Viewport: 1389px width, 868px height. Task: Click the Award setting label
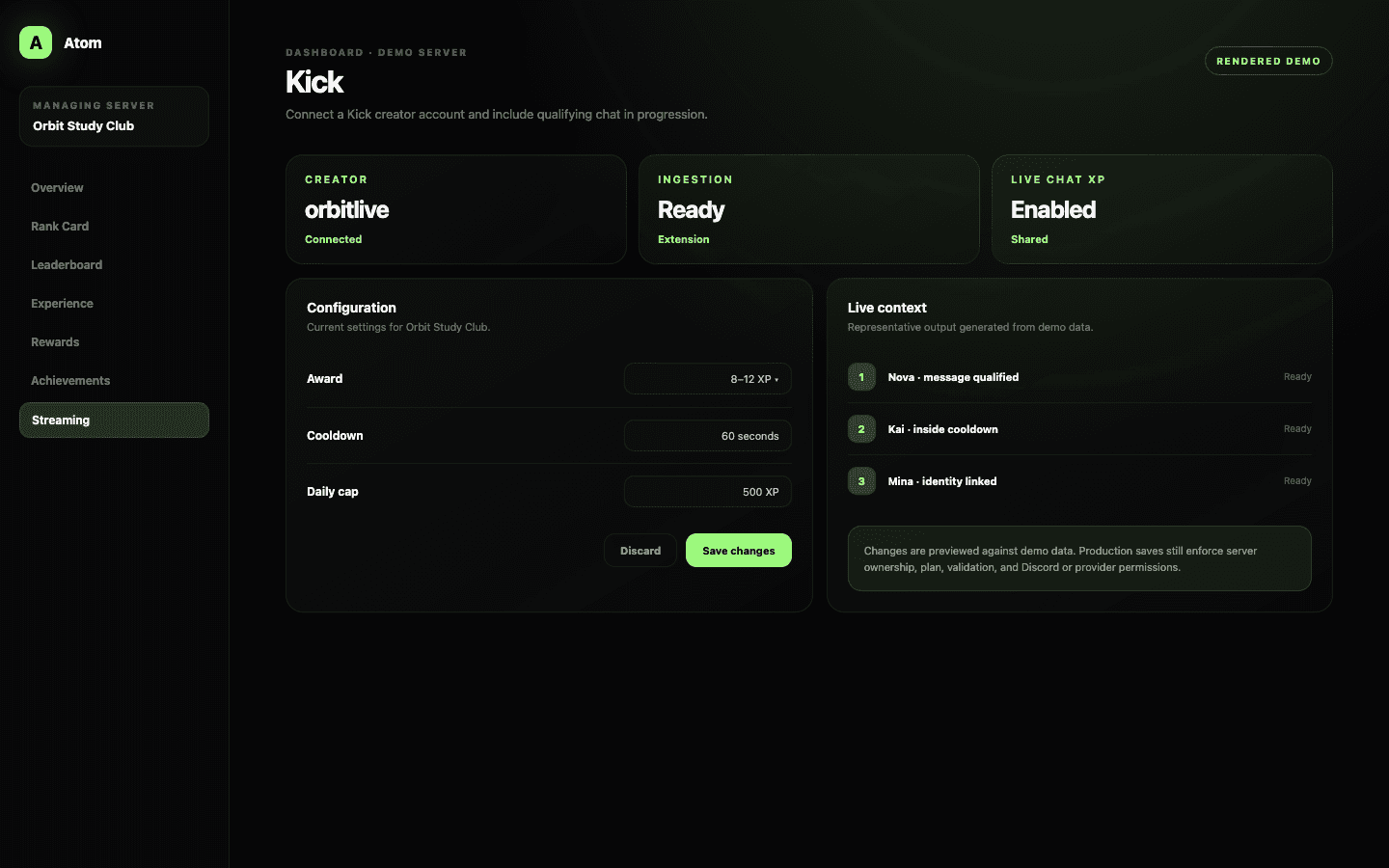324,379
